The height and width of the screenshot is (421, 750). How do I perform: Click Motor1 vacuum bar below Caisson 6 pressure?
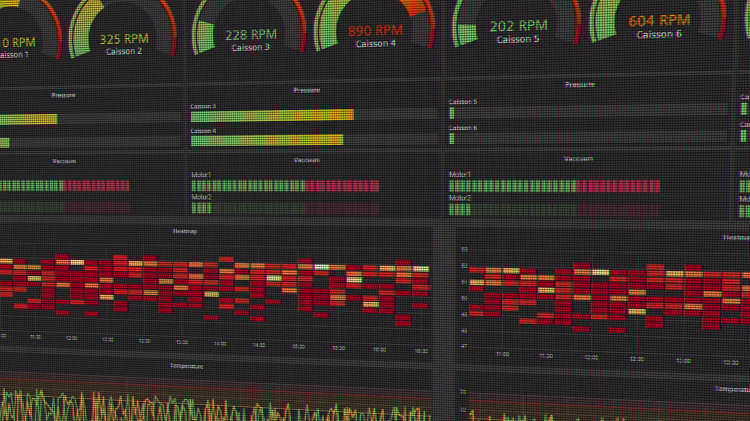click(555, 186)
